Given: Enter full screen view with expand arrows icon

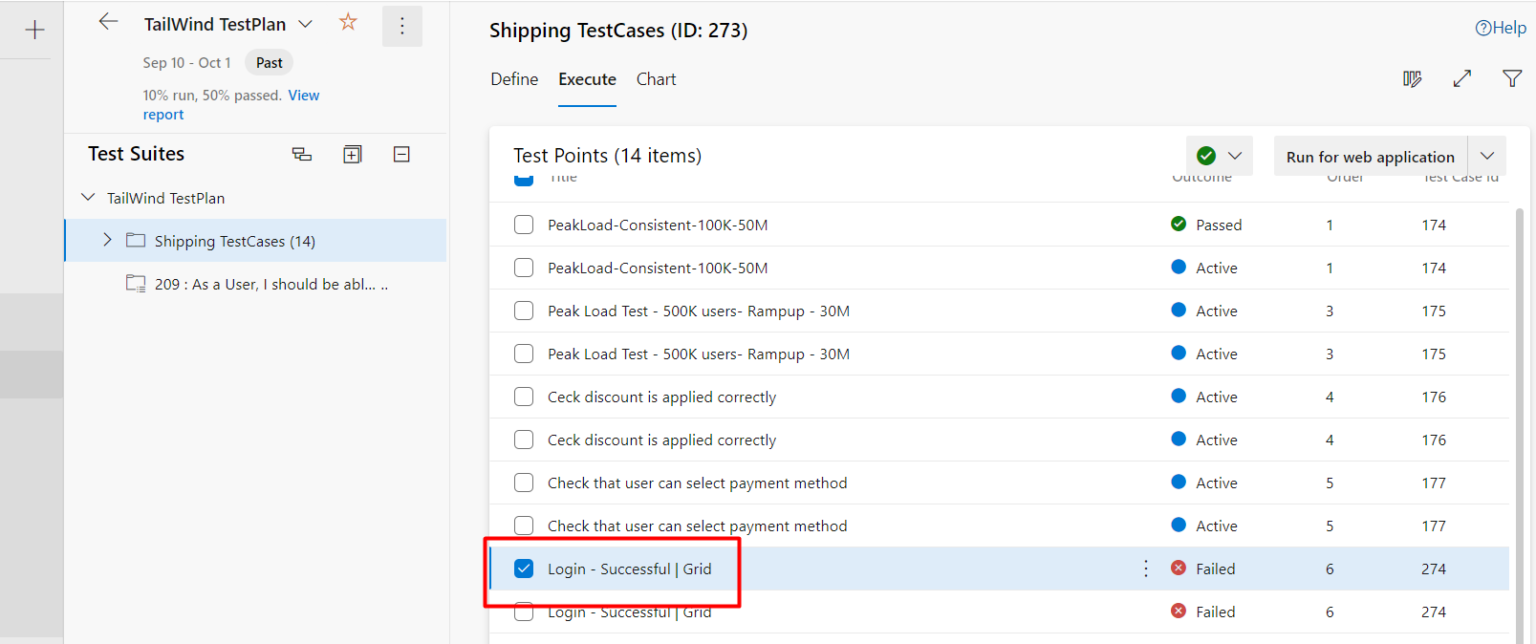Looking at the screenshot, I should coord(1462,78).
